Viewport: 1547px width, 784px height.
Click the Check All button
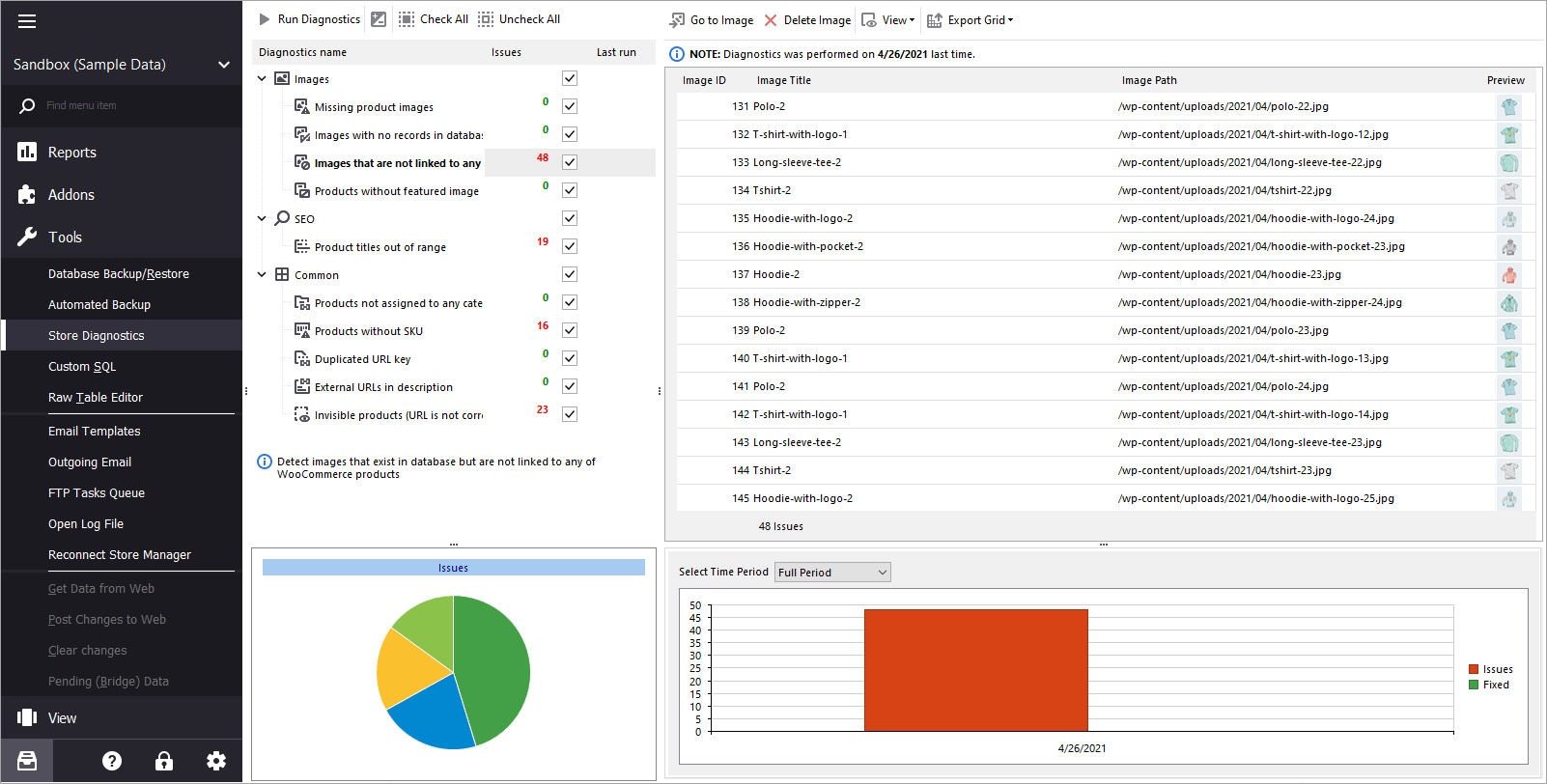click(434, 19)
